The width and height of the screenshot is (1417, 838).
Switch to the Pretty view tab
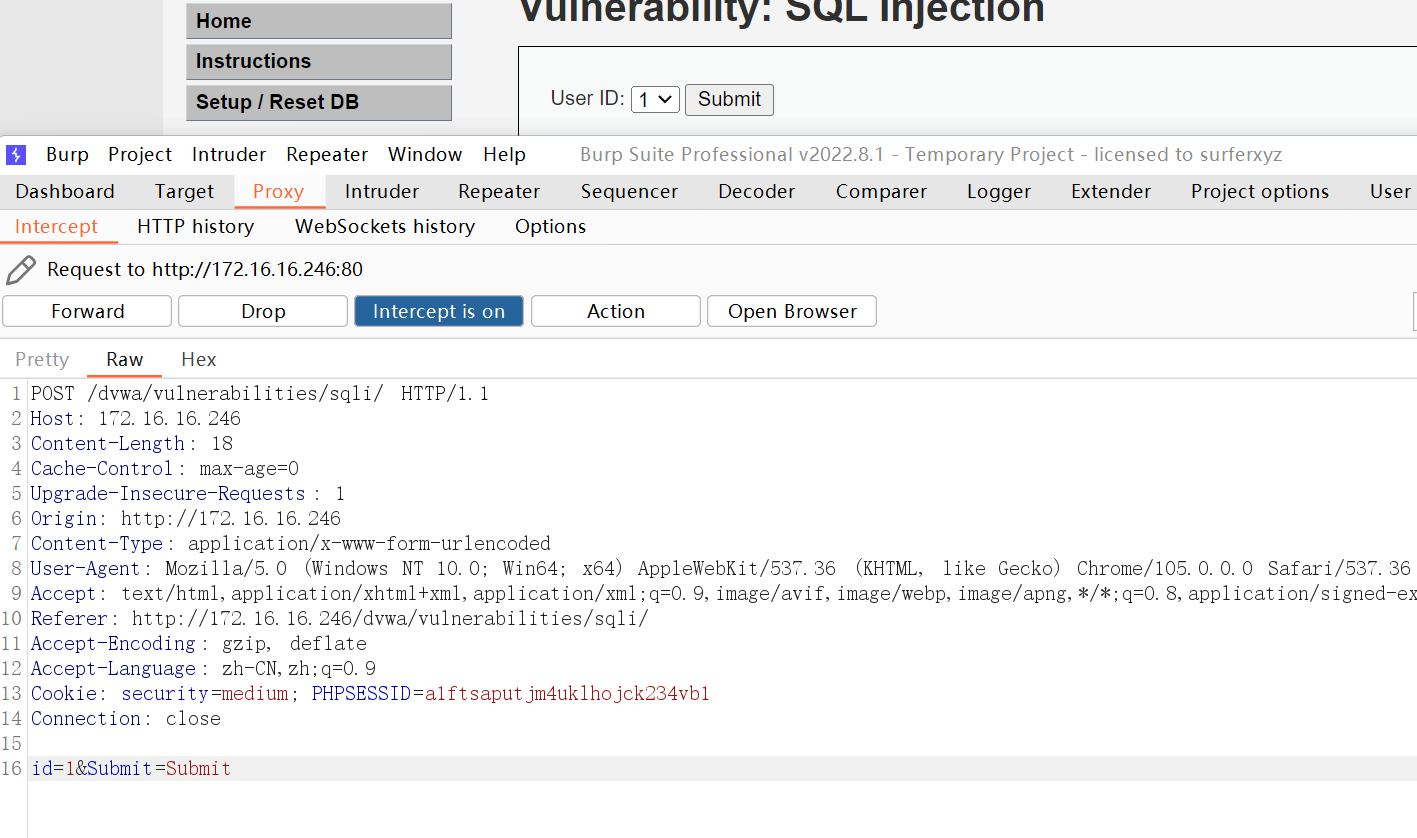(42, 360)
